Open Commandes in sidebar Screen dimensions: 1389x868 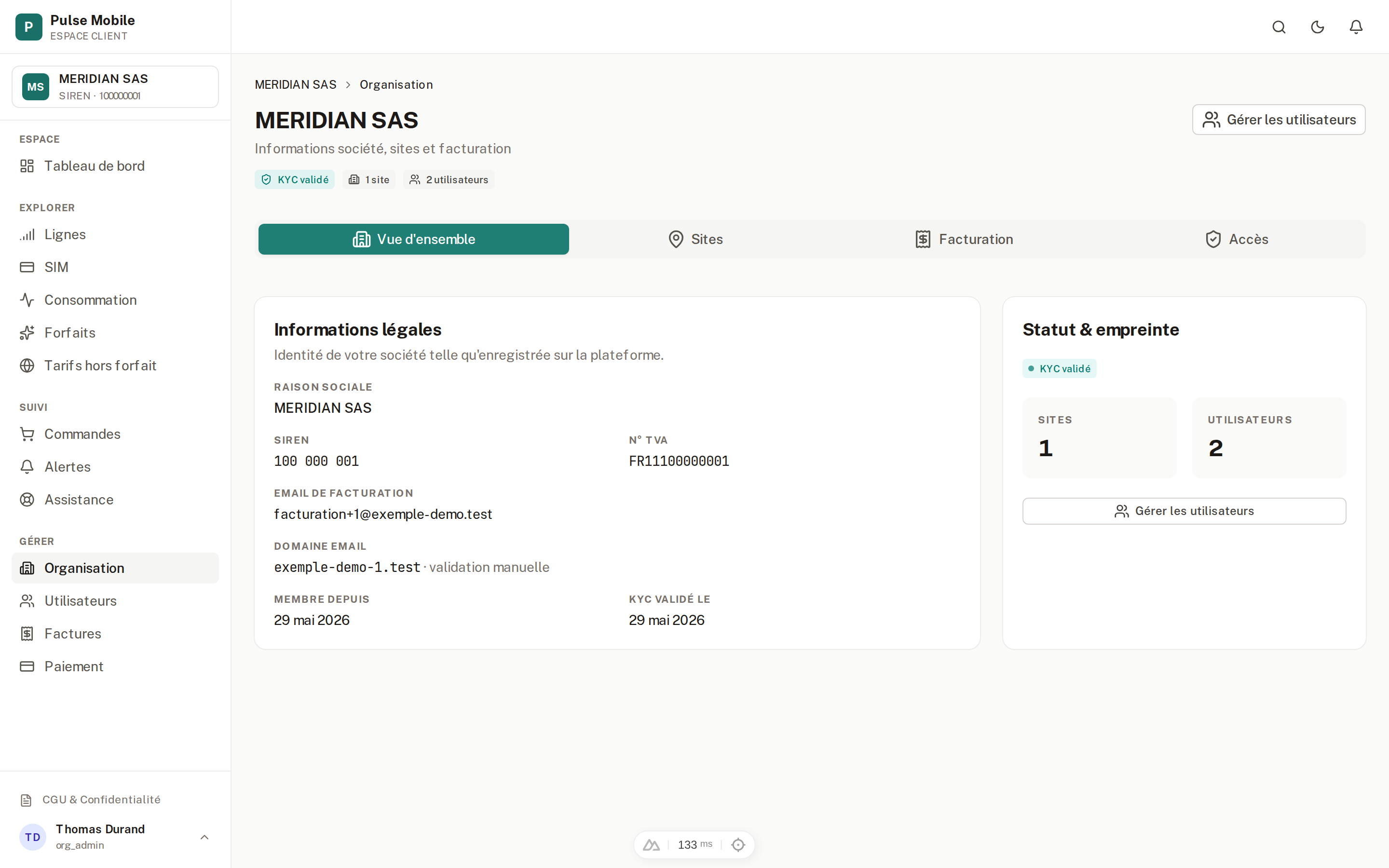coord(115,434)
